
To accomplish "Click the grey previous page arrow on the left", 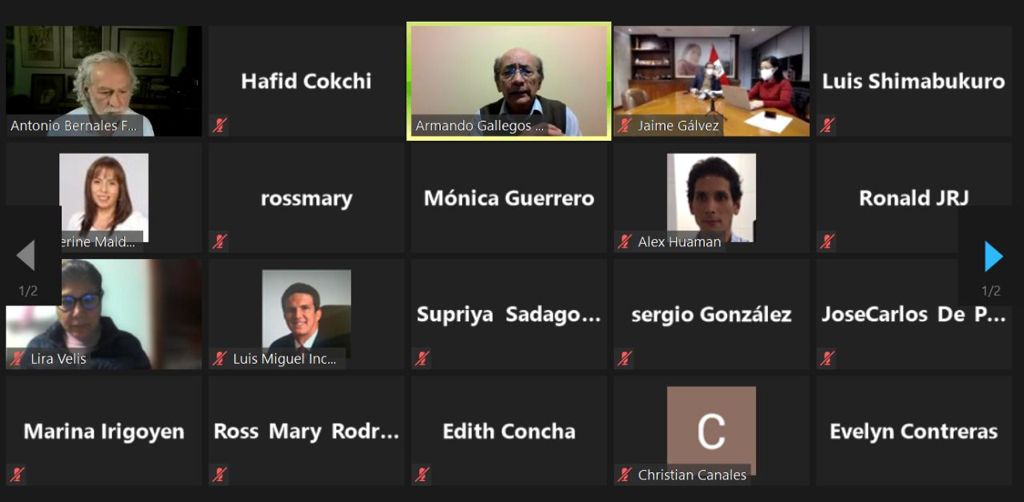I will [x=25, y=255].
